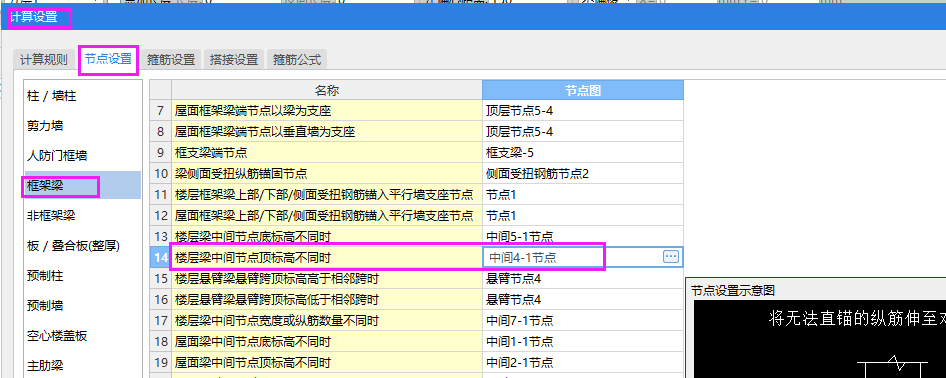Screen dimensions: 946x378
Task: Choose 非框架梁 in the list
Action: [x=83, y=216]
